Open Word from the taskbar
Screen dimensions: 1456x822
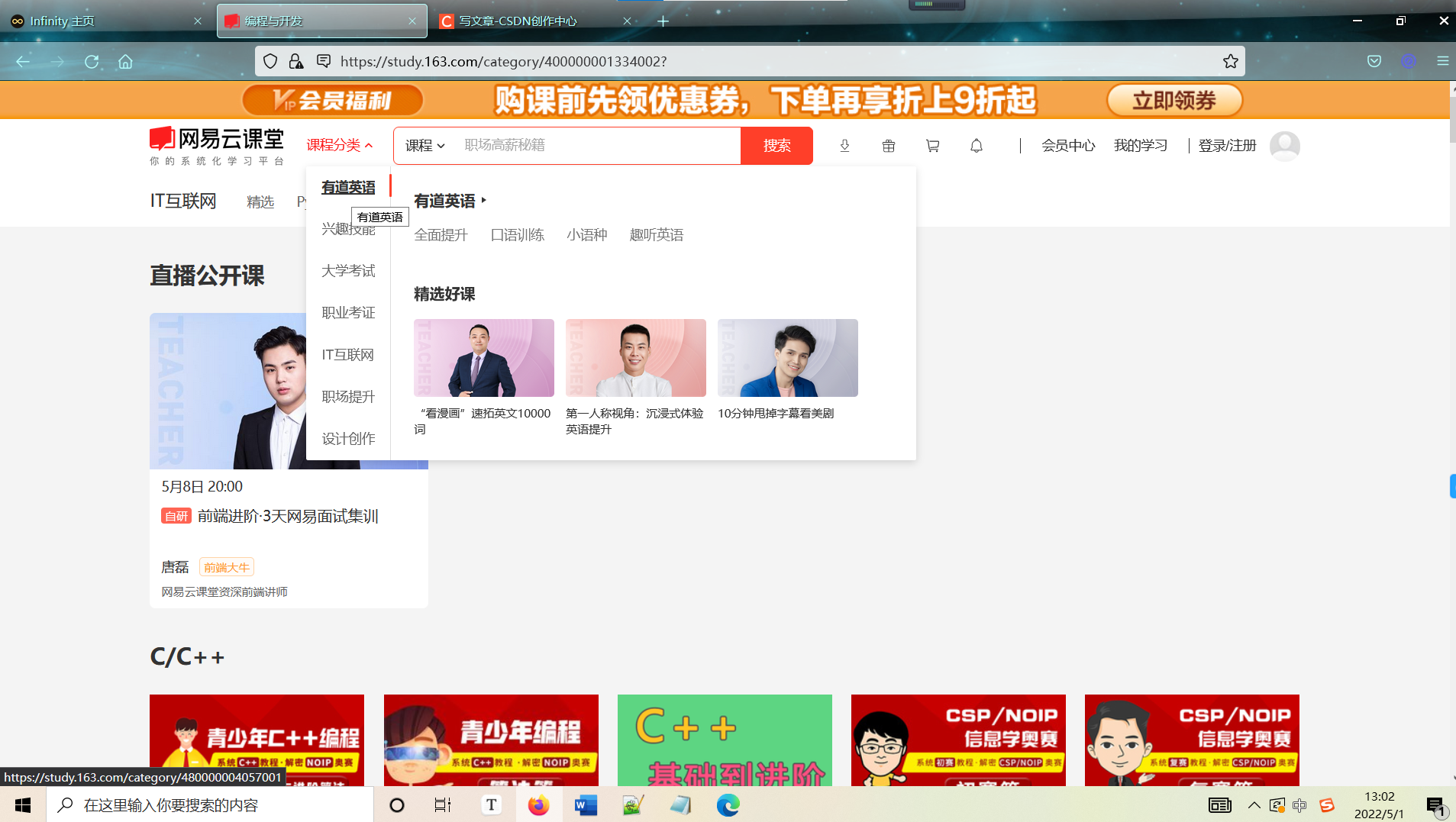[x=586, y=805]
